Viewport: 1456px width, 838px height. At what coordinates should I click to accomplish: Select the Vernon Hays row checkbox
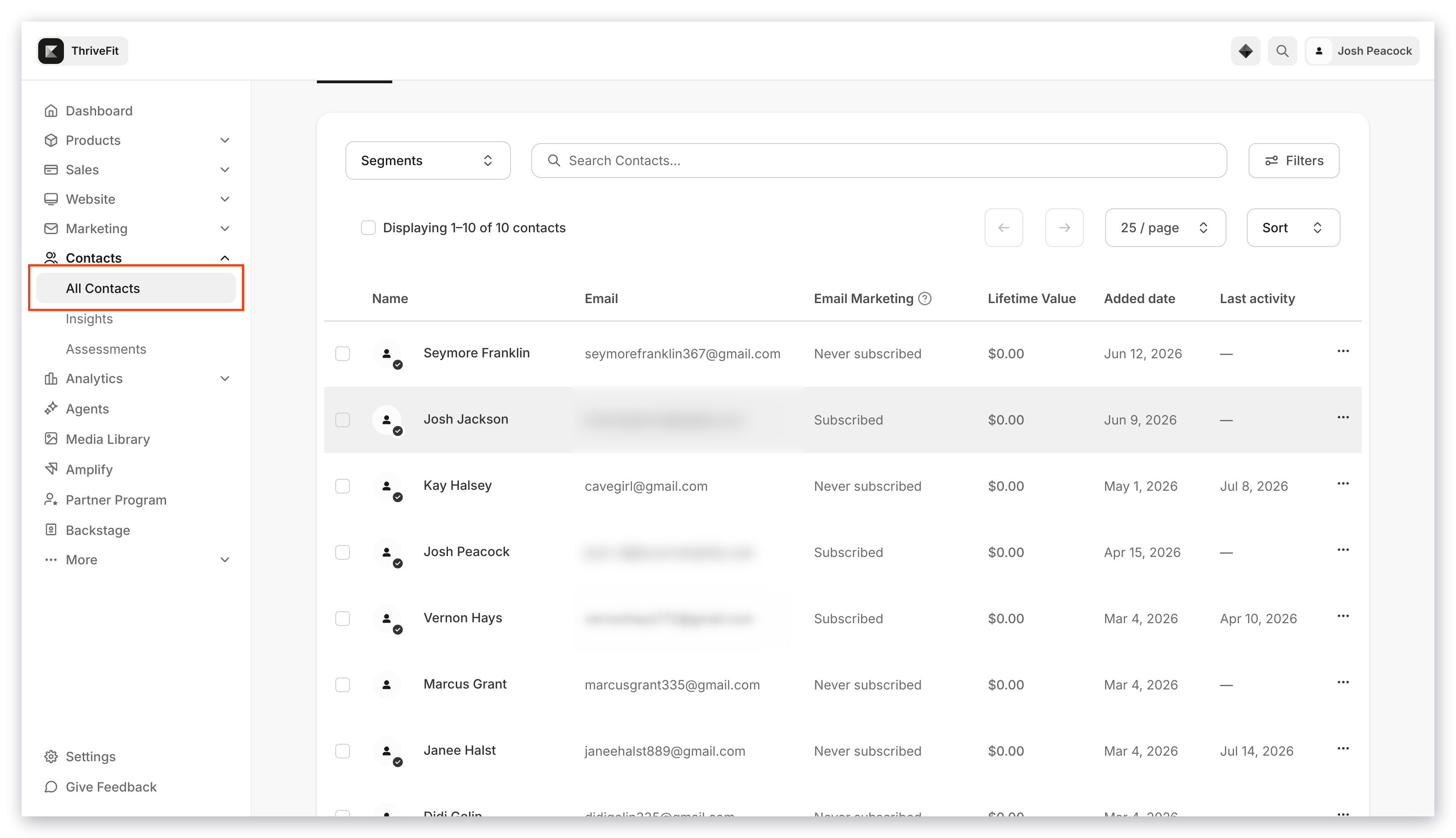(x=343, y=618)
